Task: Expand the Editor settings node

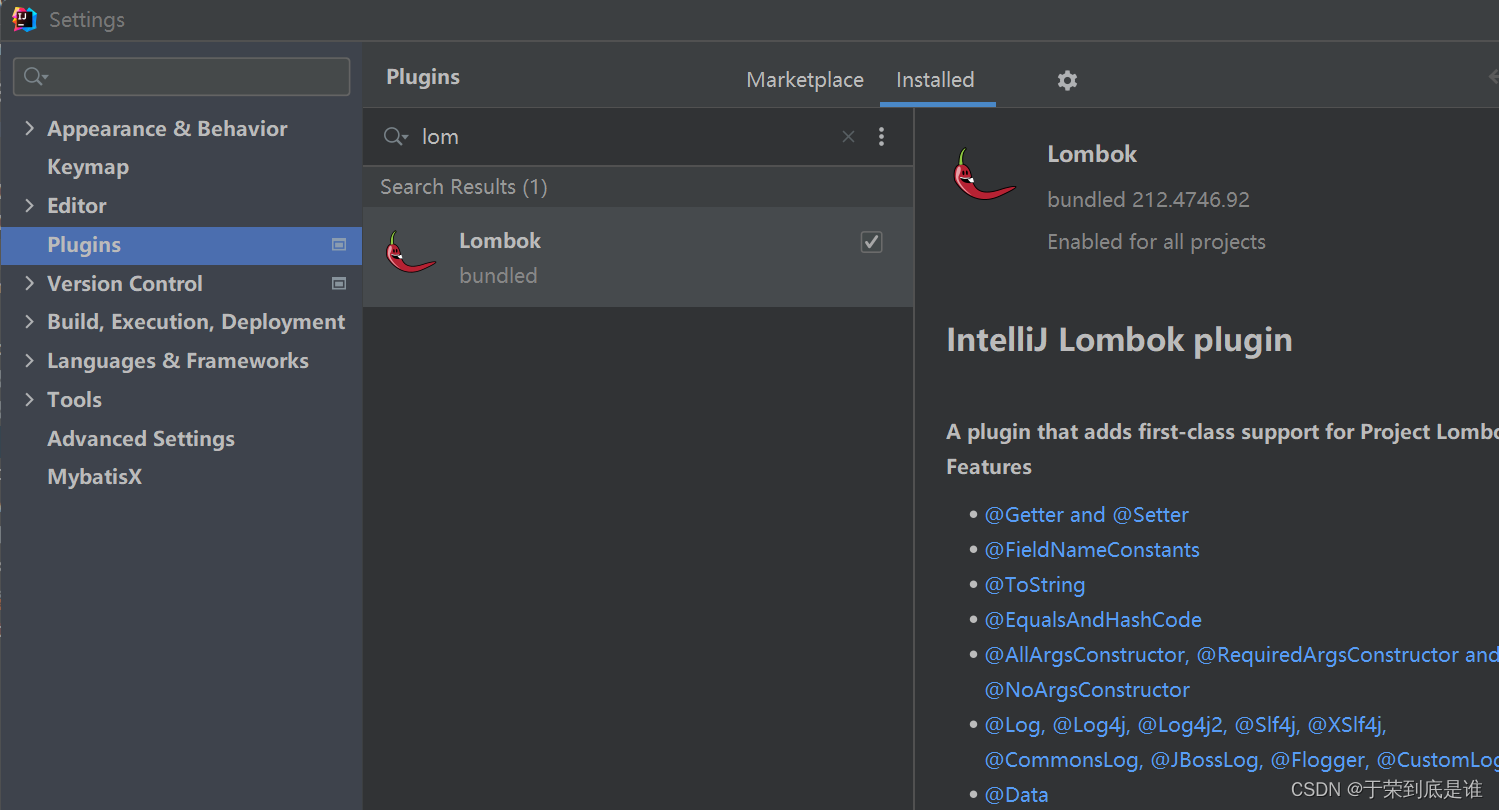Action: (x=29, y=206)
